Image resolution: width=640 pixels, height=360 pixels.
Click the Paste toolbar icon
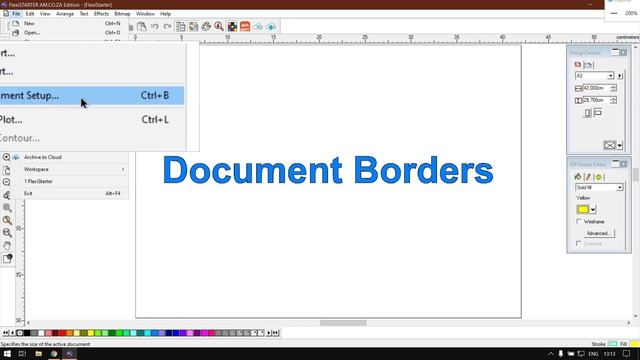tap(141, 27)
